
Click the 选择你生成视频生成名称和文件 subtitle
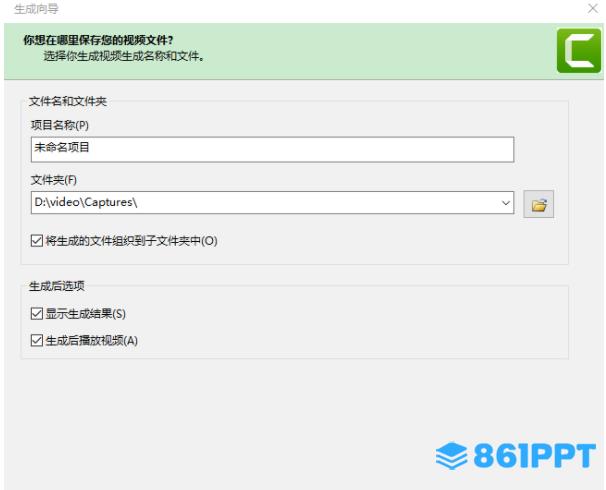point(124,56)
